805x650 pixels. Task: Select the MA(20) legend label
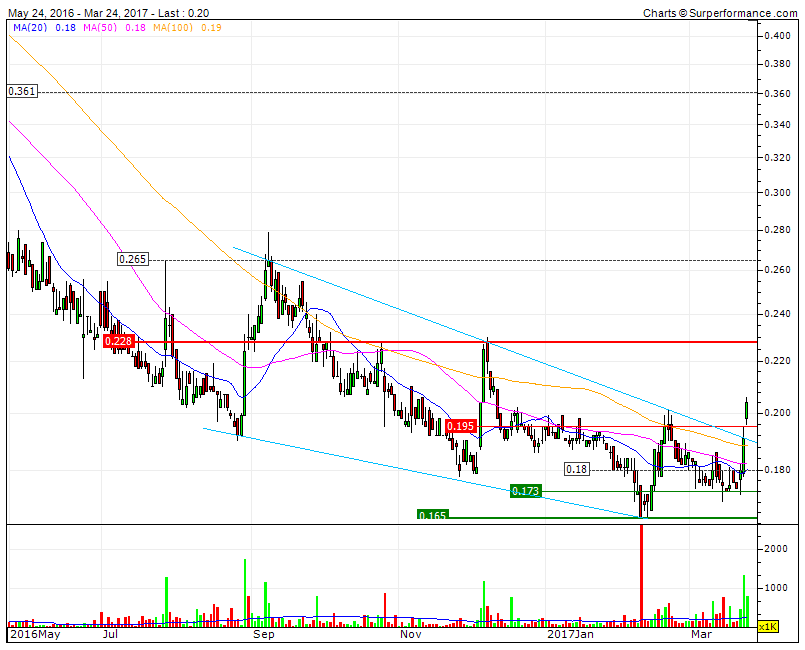[30, 27]
